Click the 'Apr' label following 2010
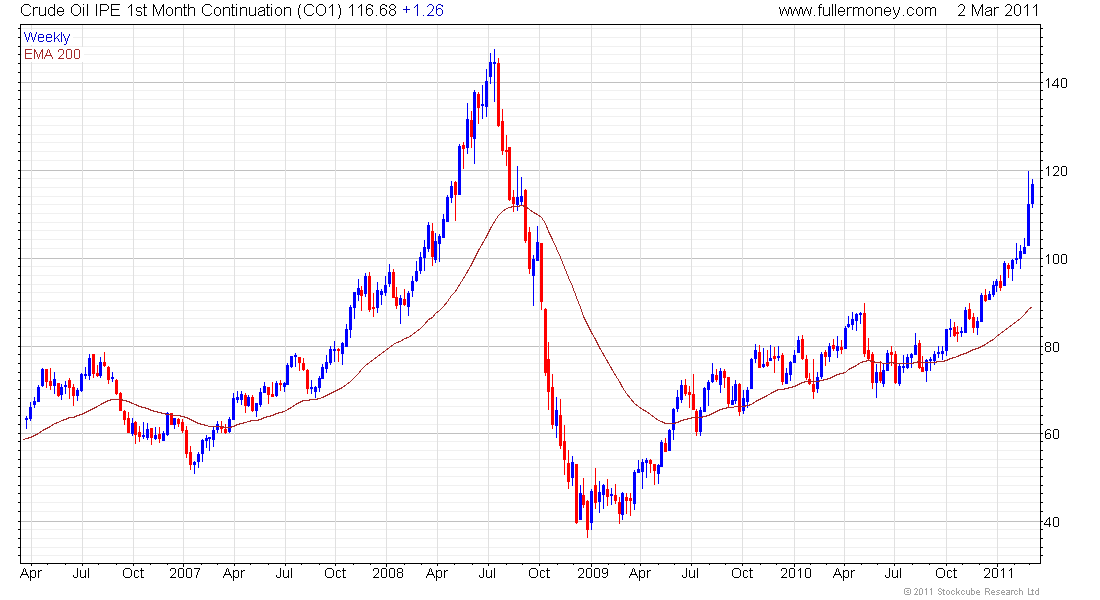The width and height of the screenshot is (1100, 600). coord(844,573)
